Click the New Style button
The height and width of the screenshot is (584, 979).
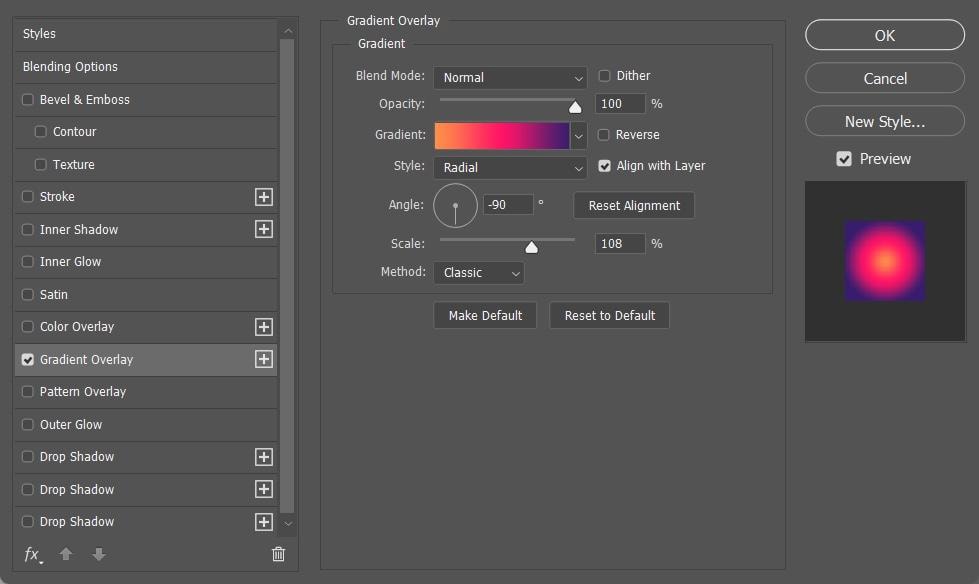tap(885, 121)
